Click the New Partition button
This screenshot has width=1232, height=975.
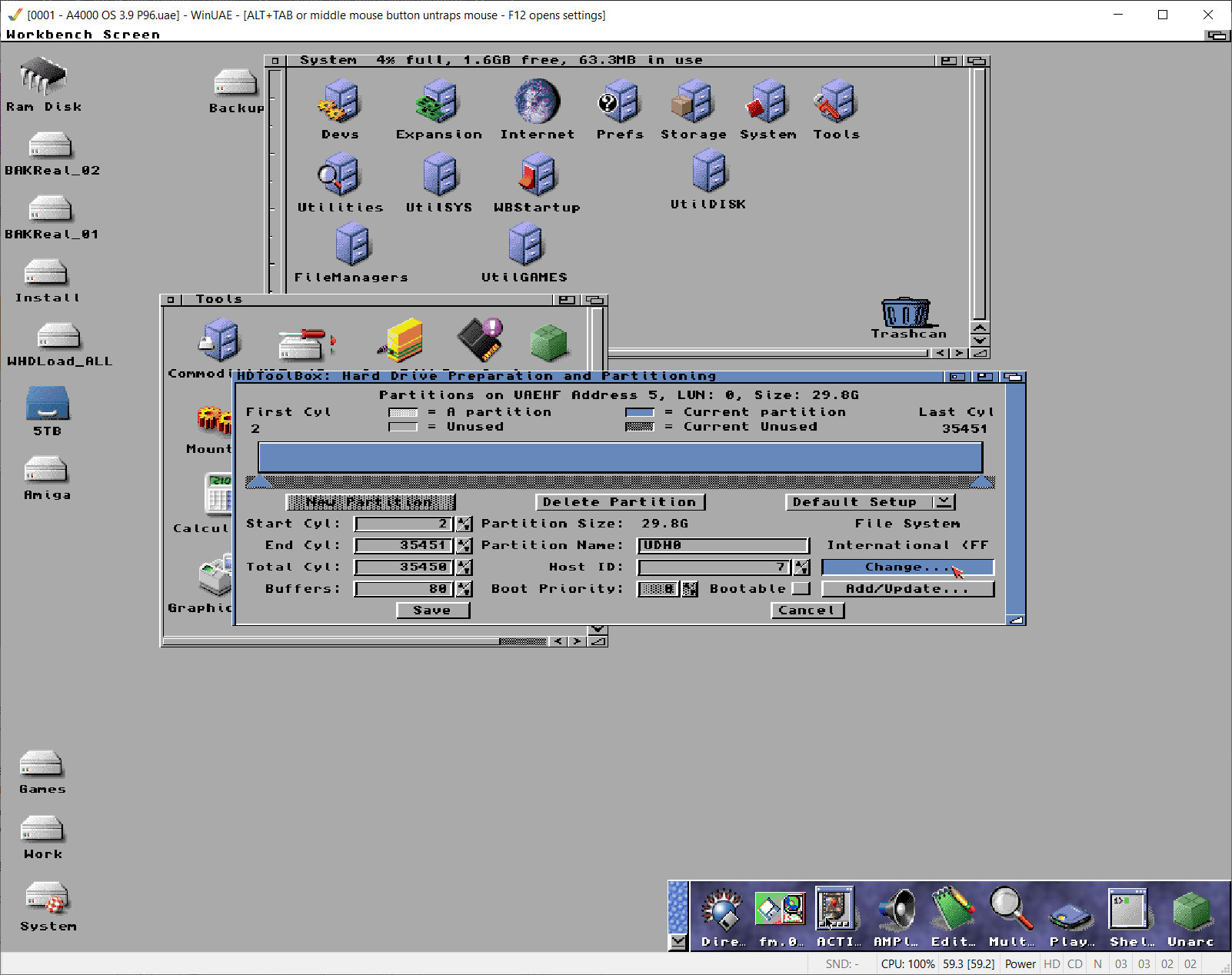[371, 502]
